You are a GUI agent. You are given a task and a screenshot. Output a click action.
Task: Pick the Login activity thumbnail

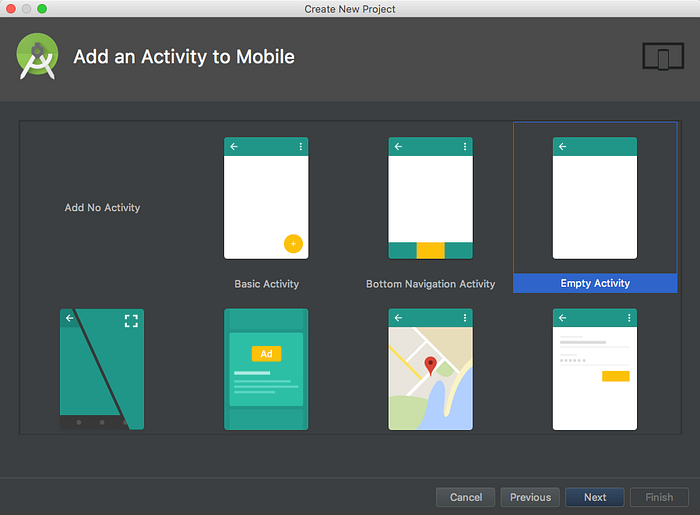tap(595, 369)
